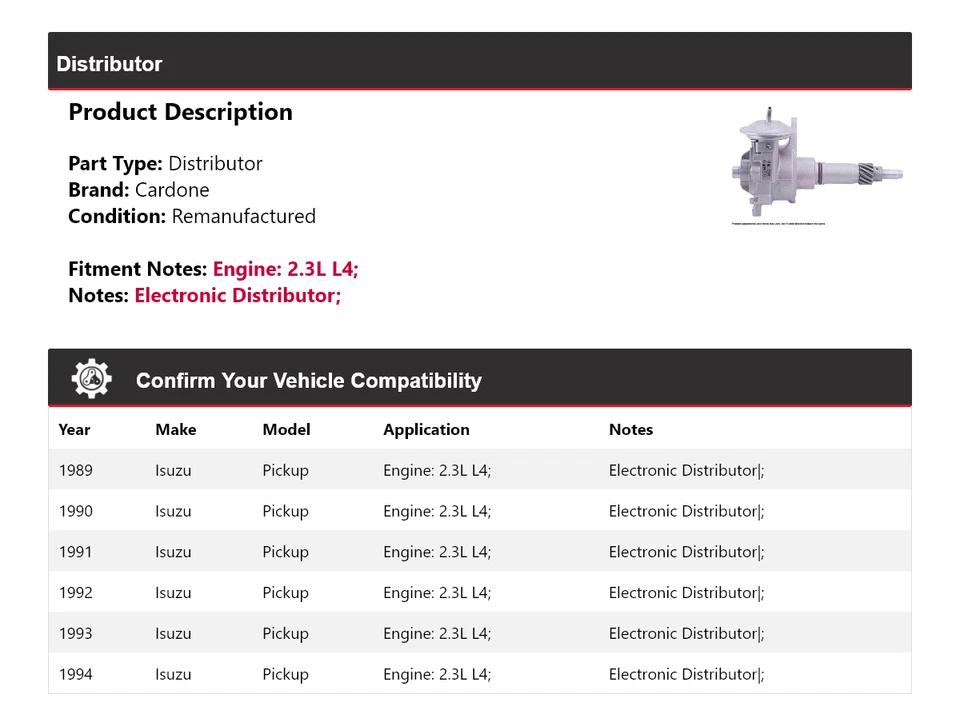Select the 1994 year row
This screenshot has height=726, width=960.
[x=75, y=675]
